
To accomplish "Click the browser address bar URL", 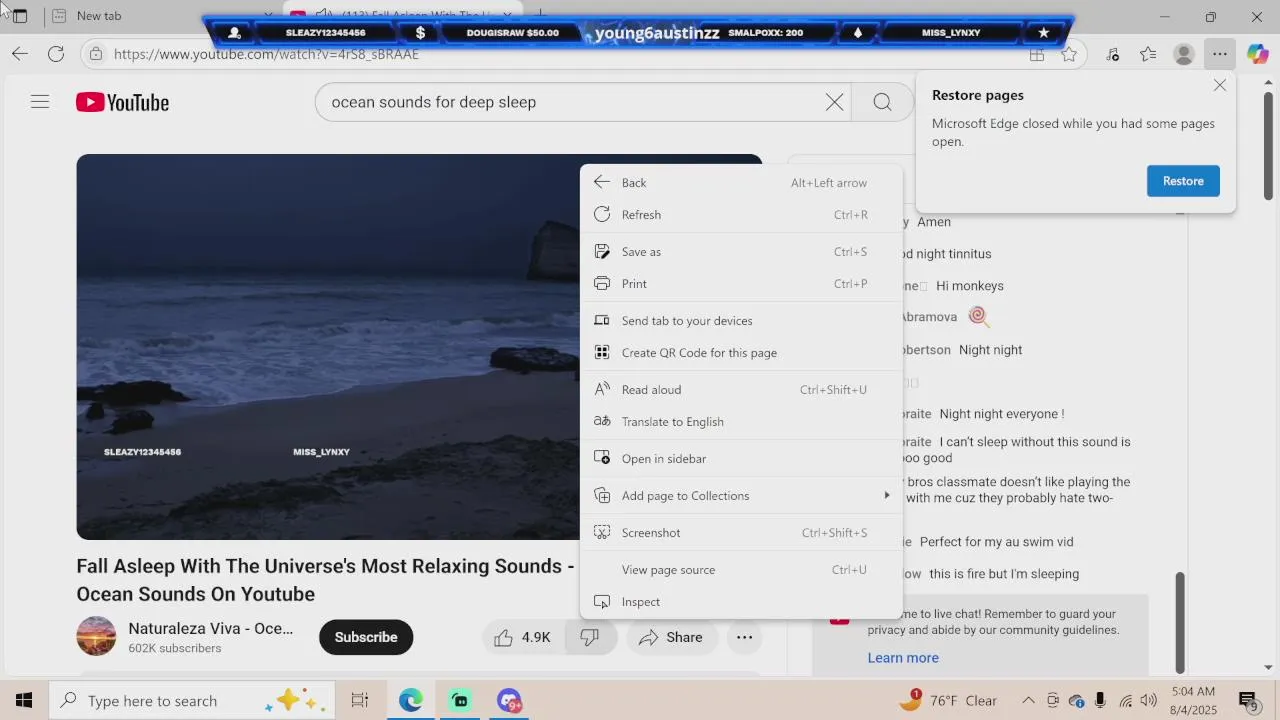I will [266, 54].
